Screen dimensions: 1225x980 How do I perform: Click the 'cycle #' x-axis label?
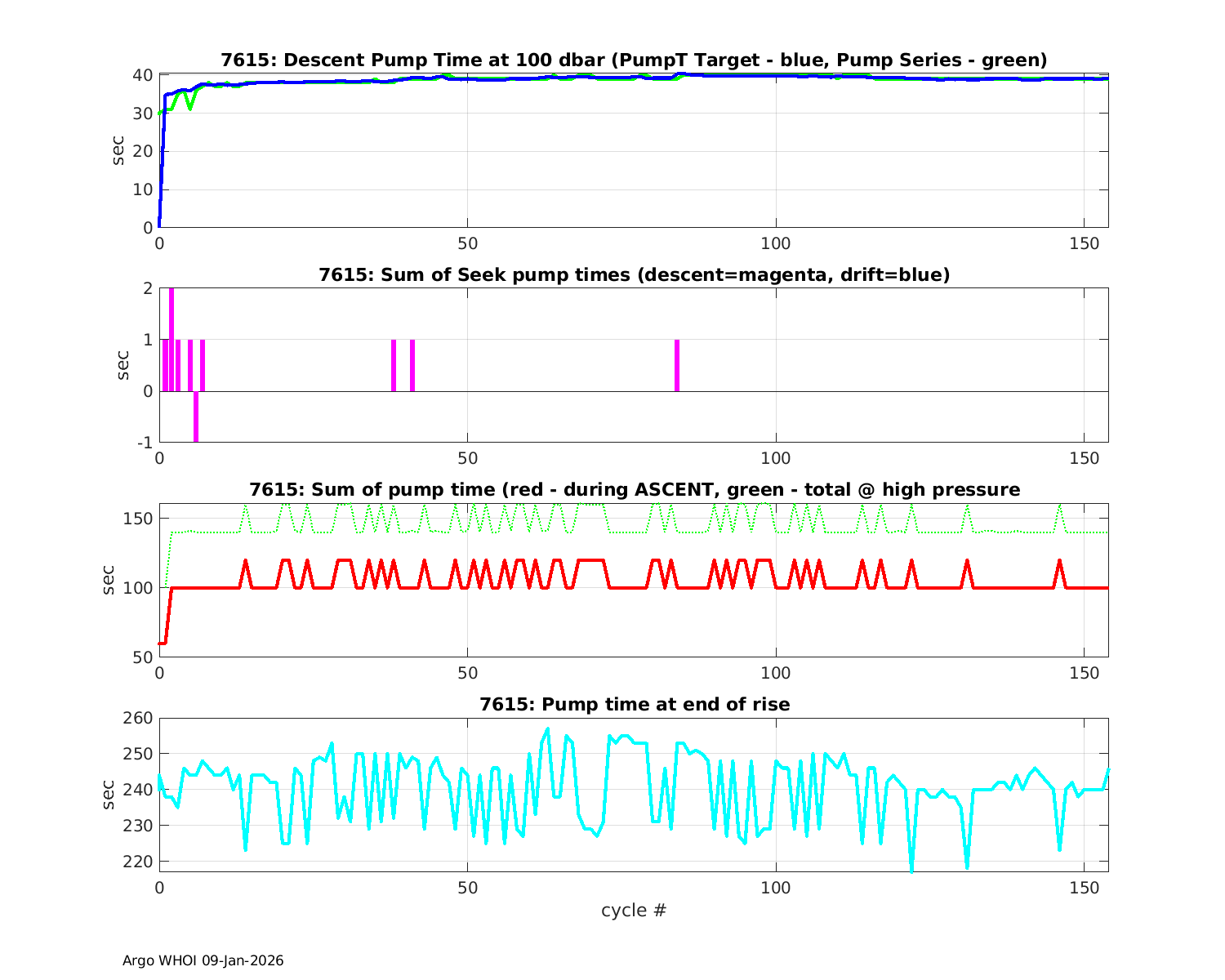click(x=634, y=911)
